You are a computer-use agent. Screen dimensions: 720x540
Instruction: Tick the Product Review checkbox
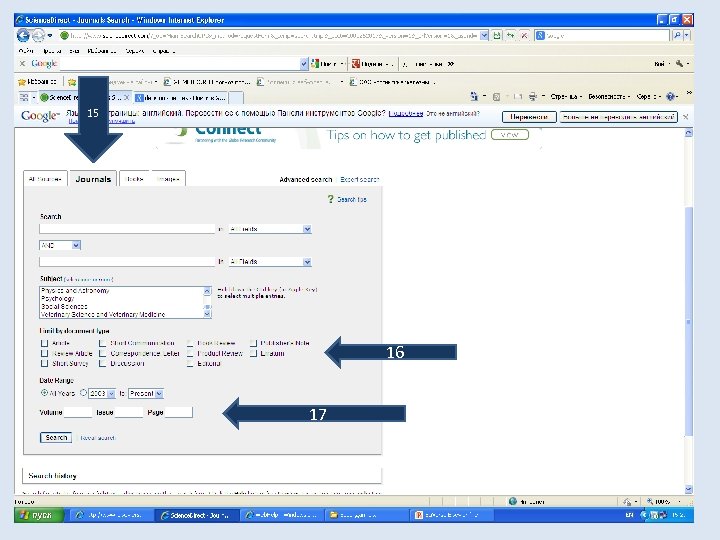click(x=190, y=353)
